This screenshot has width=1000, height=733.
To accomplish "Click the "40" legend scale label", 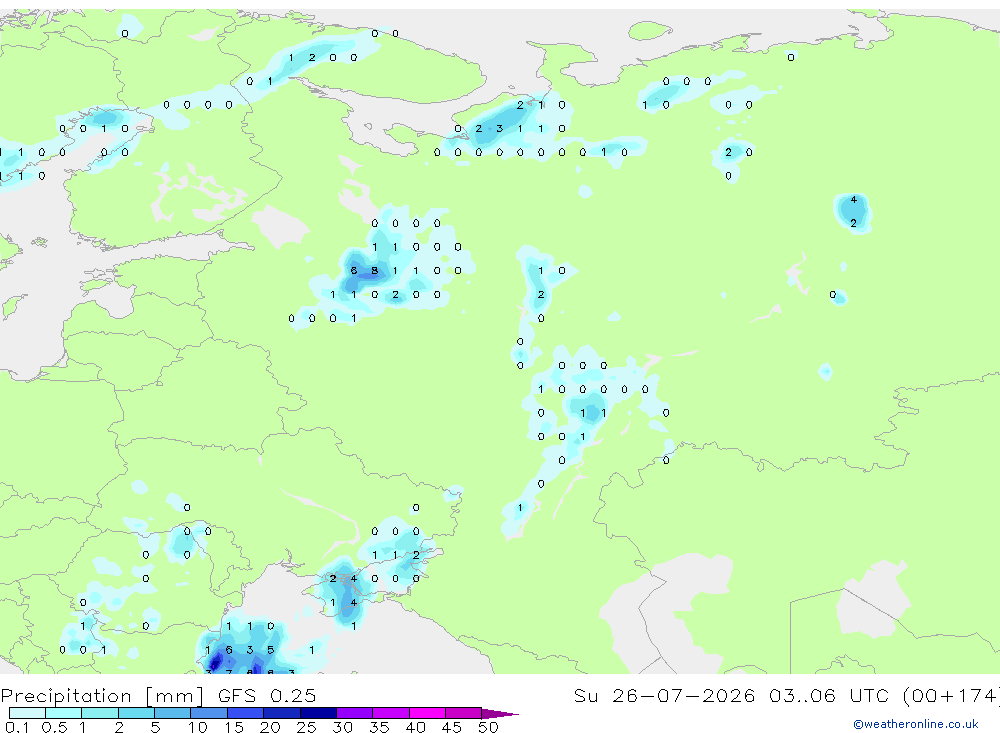I will pyautogui.click(x=416, y=727).
